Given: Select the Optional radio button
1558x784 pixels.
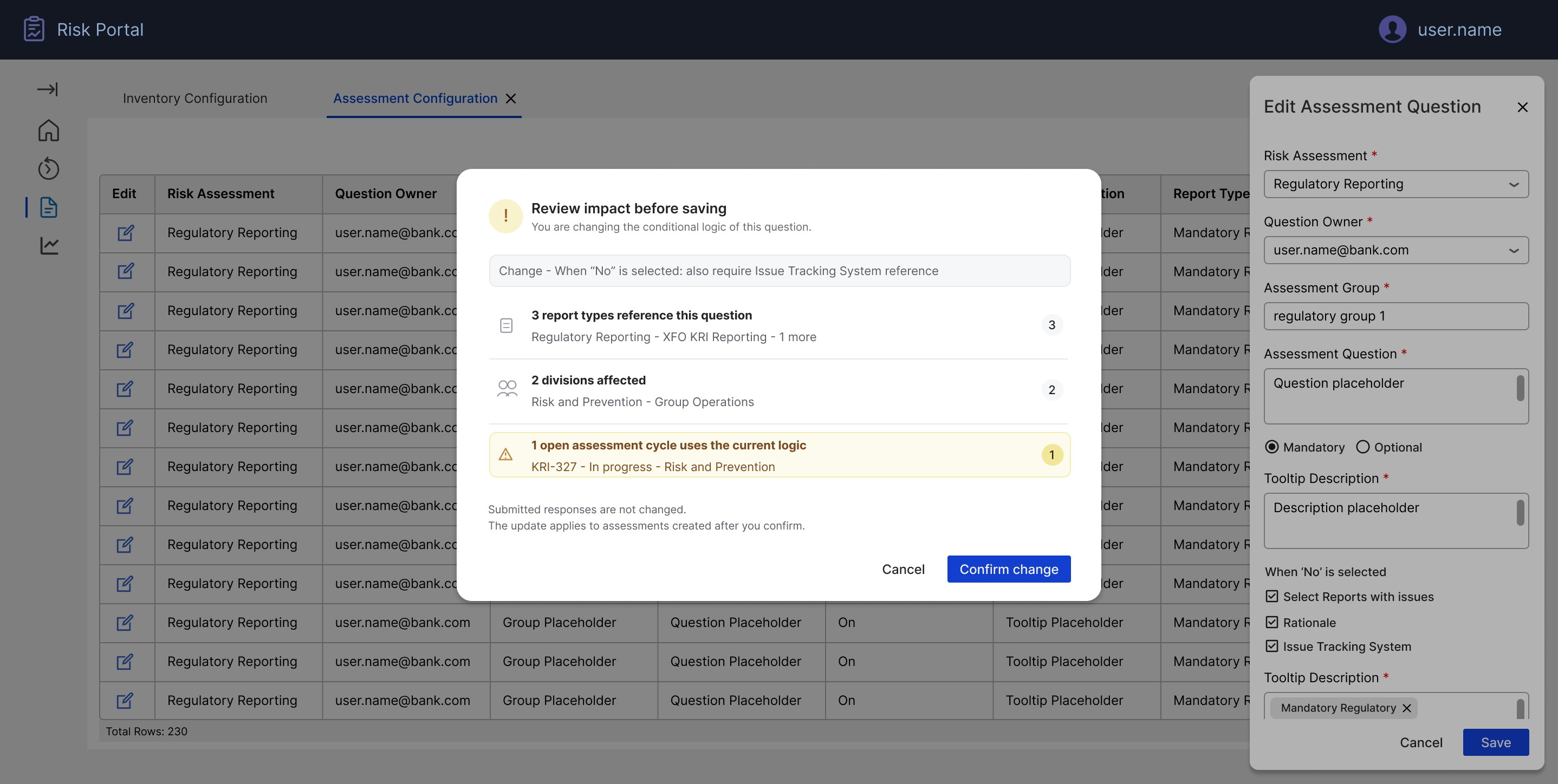Looking at the screenshot, I should click(x=1362, y=447).
